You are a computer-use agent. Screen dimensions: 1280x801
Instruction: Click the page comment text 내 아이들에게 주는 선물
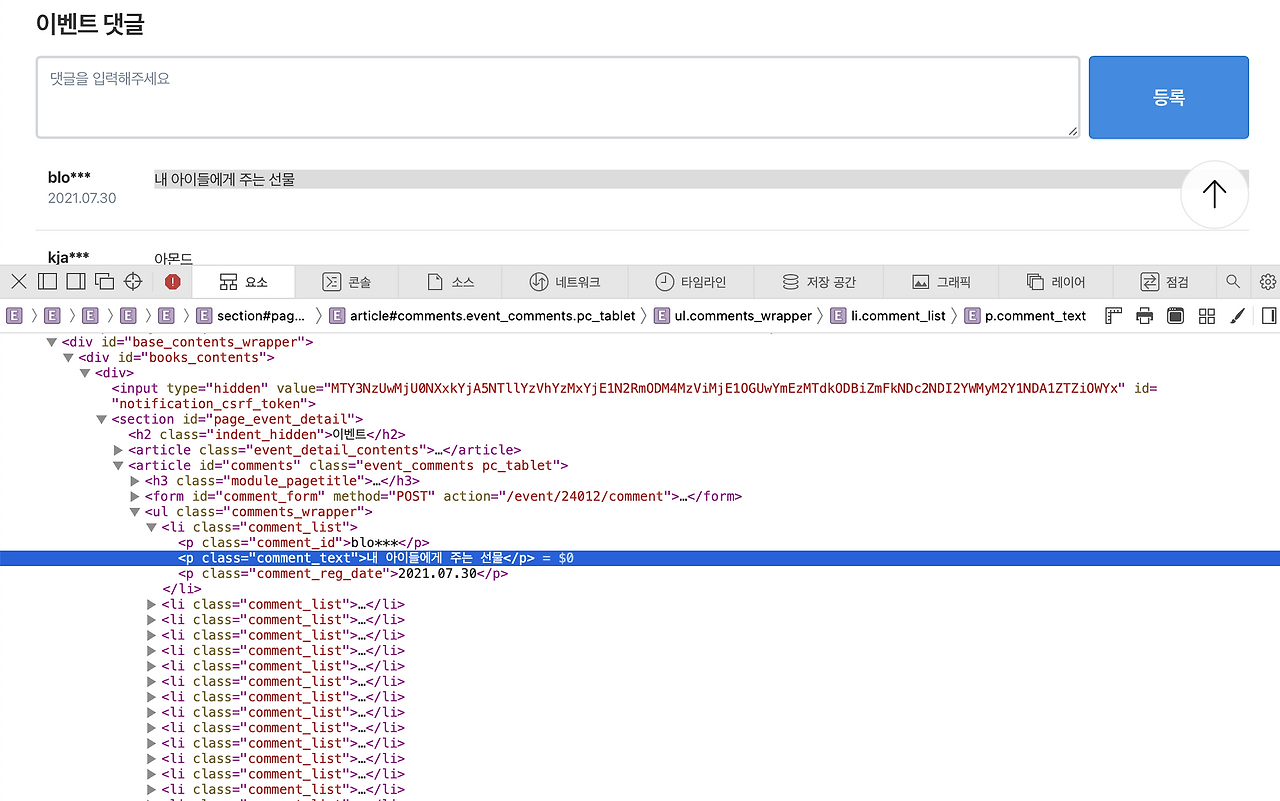click(225, 179)
